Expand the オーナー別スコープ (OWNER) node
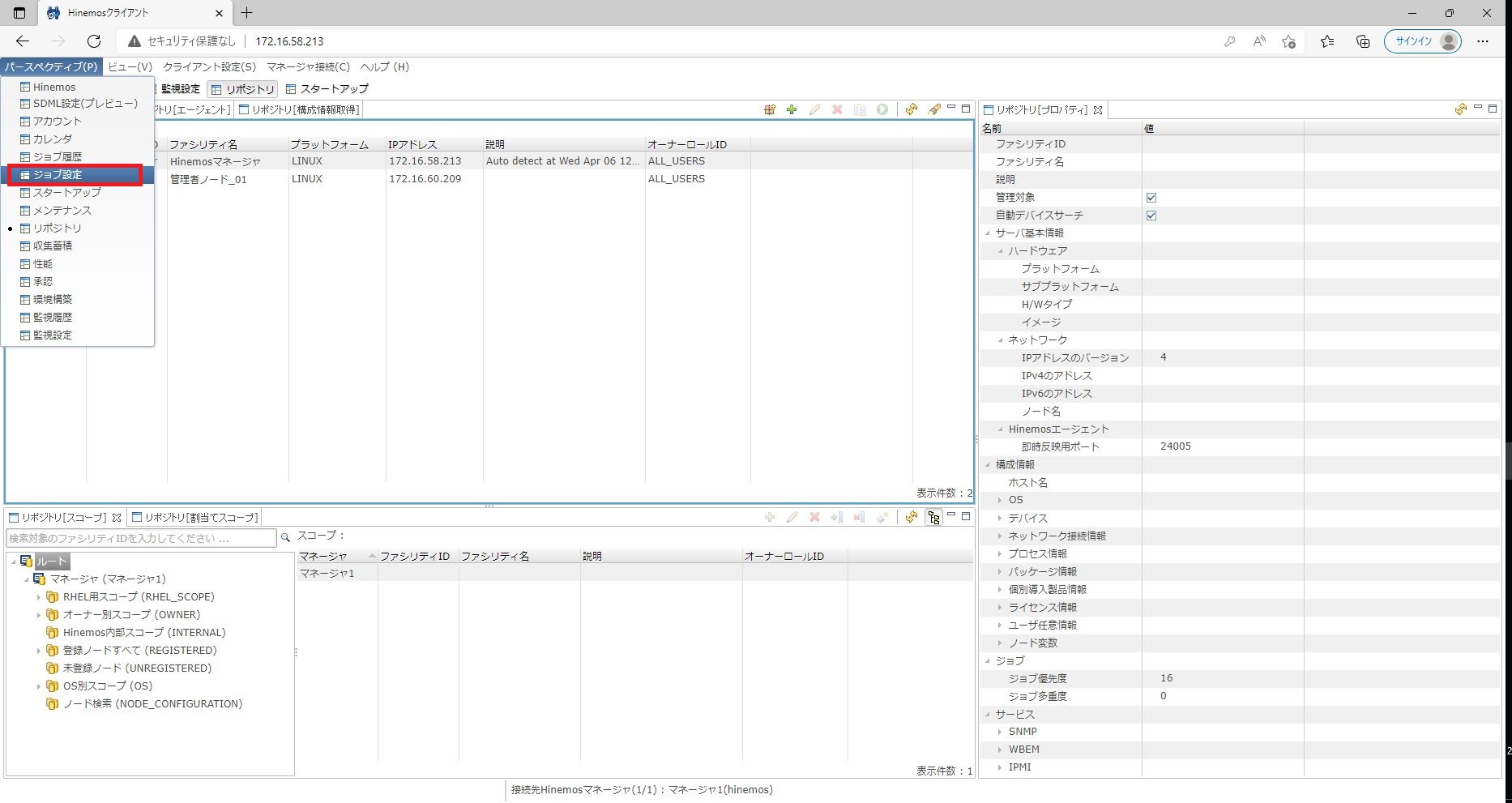Viewport: 1512px width, 803px height. click(x=38, y=615)
